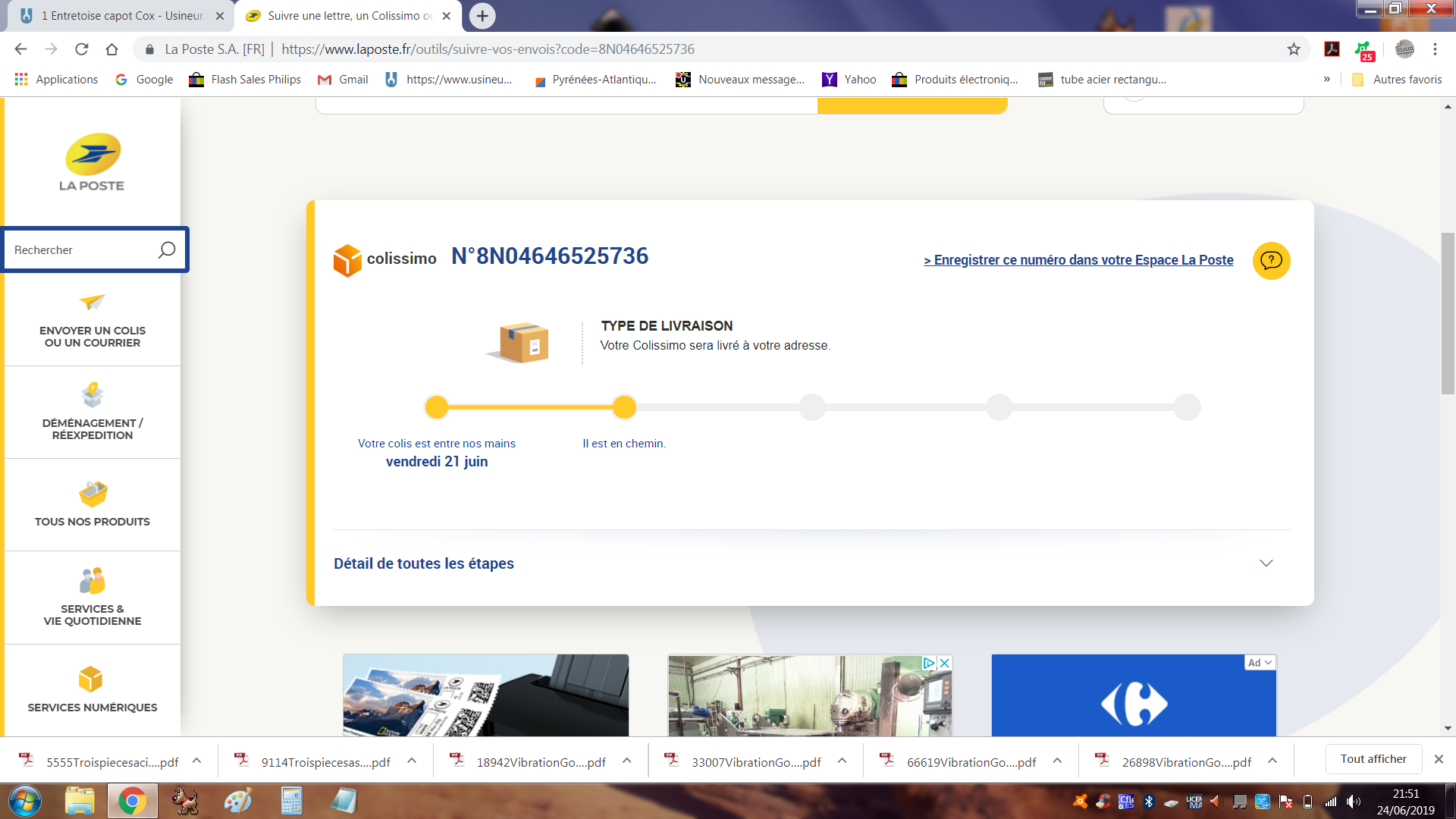This screenshot has width=1456, height=819.
Task: Open Déménagement / Réexpédition section
Action: tap(93, 413)
